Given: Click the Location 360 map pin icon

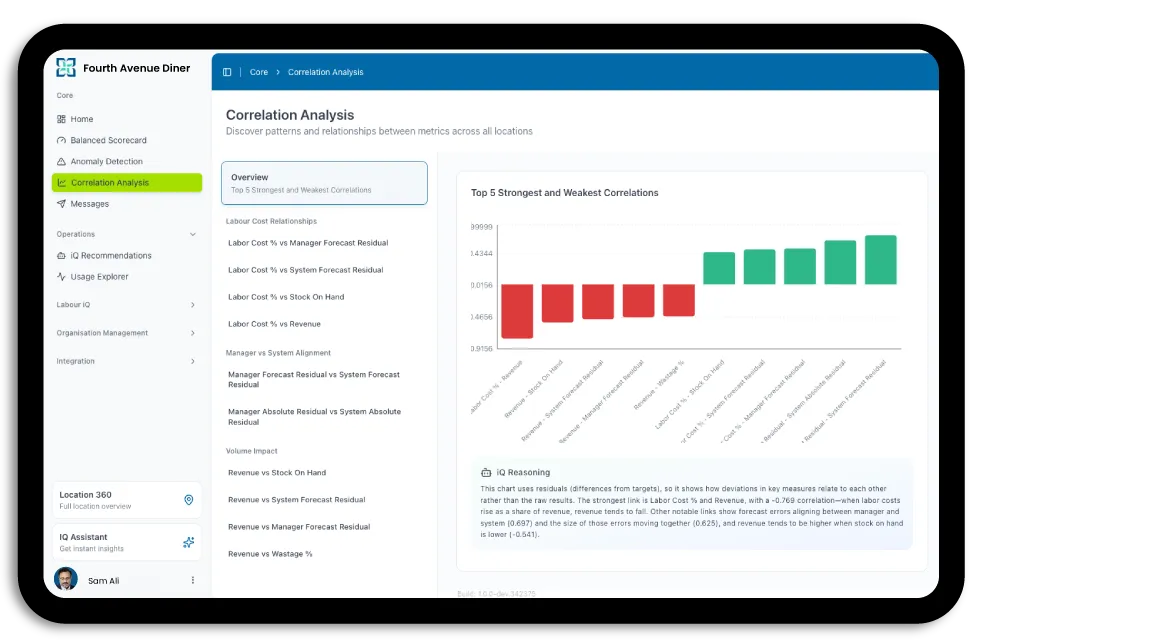Looking at the screenshot, I should (x=188, y=500).
